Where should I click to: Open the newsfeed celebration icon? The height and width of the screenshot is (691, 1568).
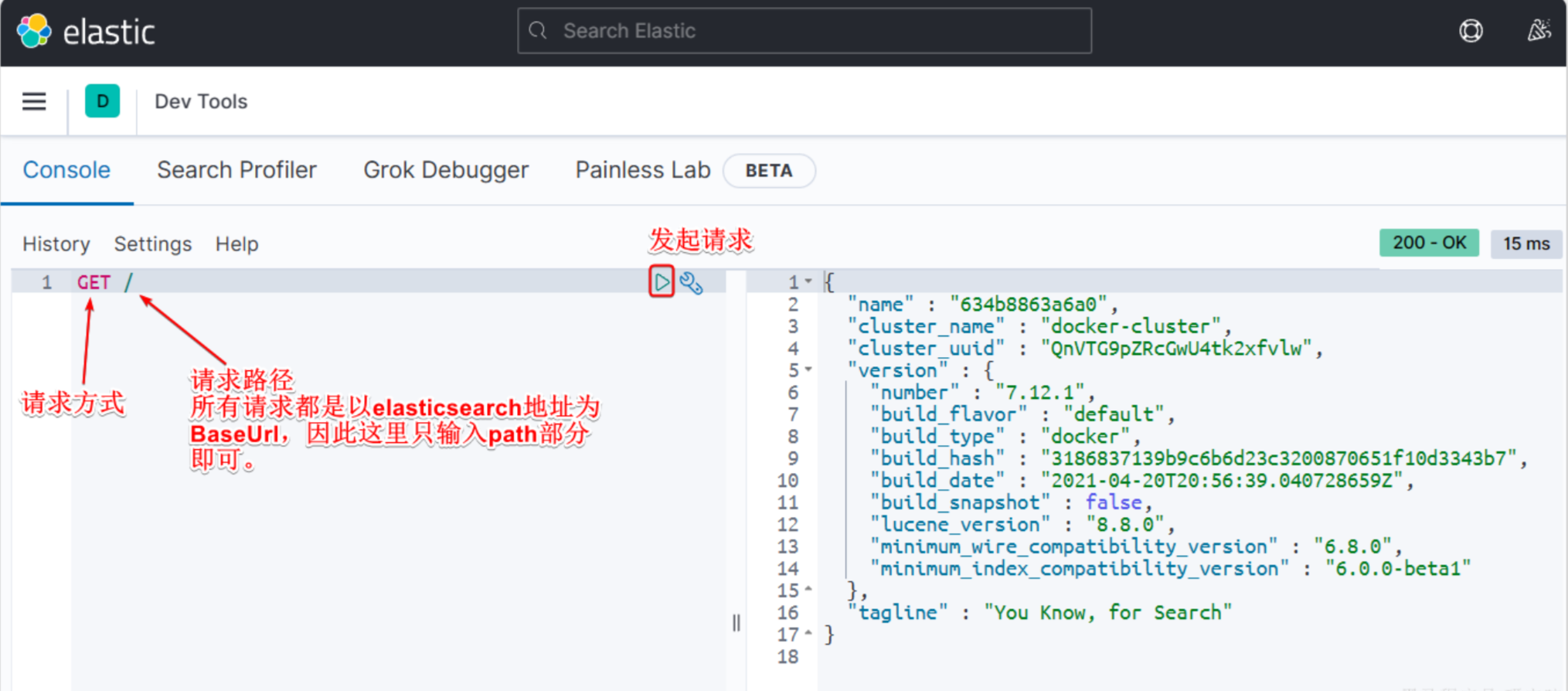tap(1539, 31)
